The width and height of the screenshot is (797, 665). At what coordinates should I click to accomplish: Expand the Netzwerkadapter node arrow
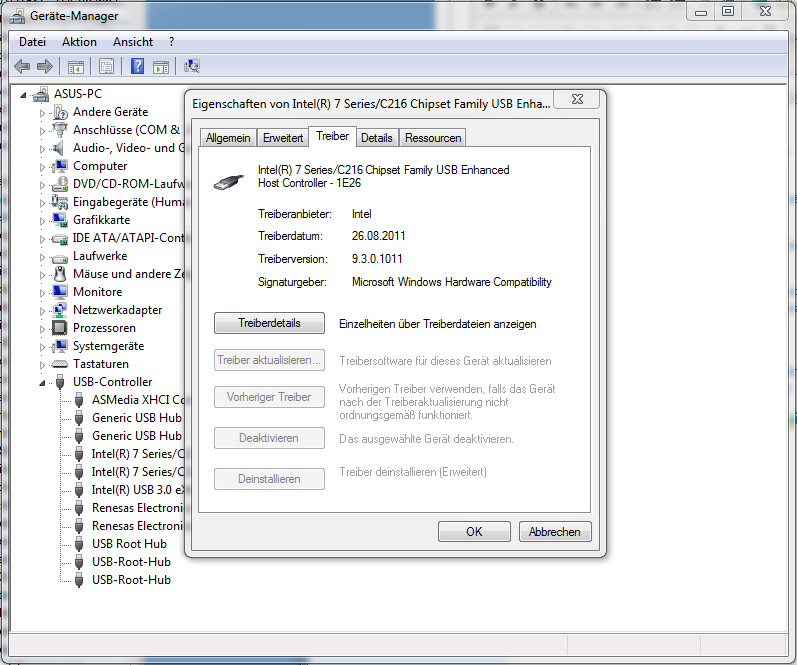[43, 311]
